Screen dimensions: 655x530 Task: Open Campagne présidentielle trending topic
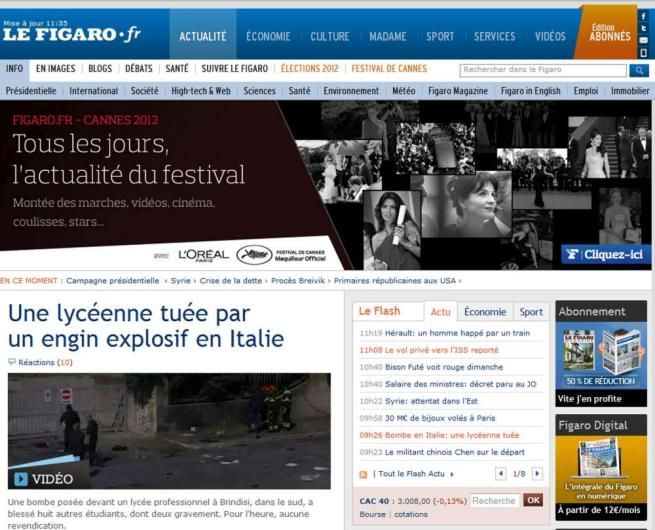coord(113,281)
